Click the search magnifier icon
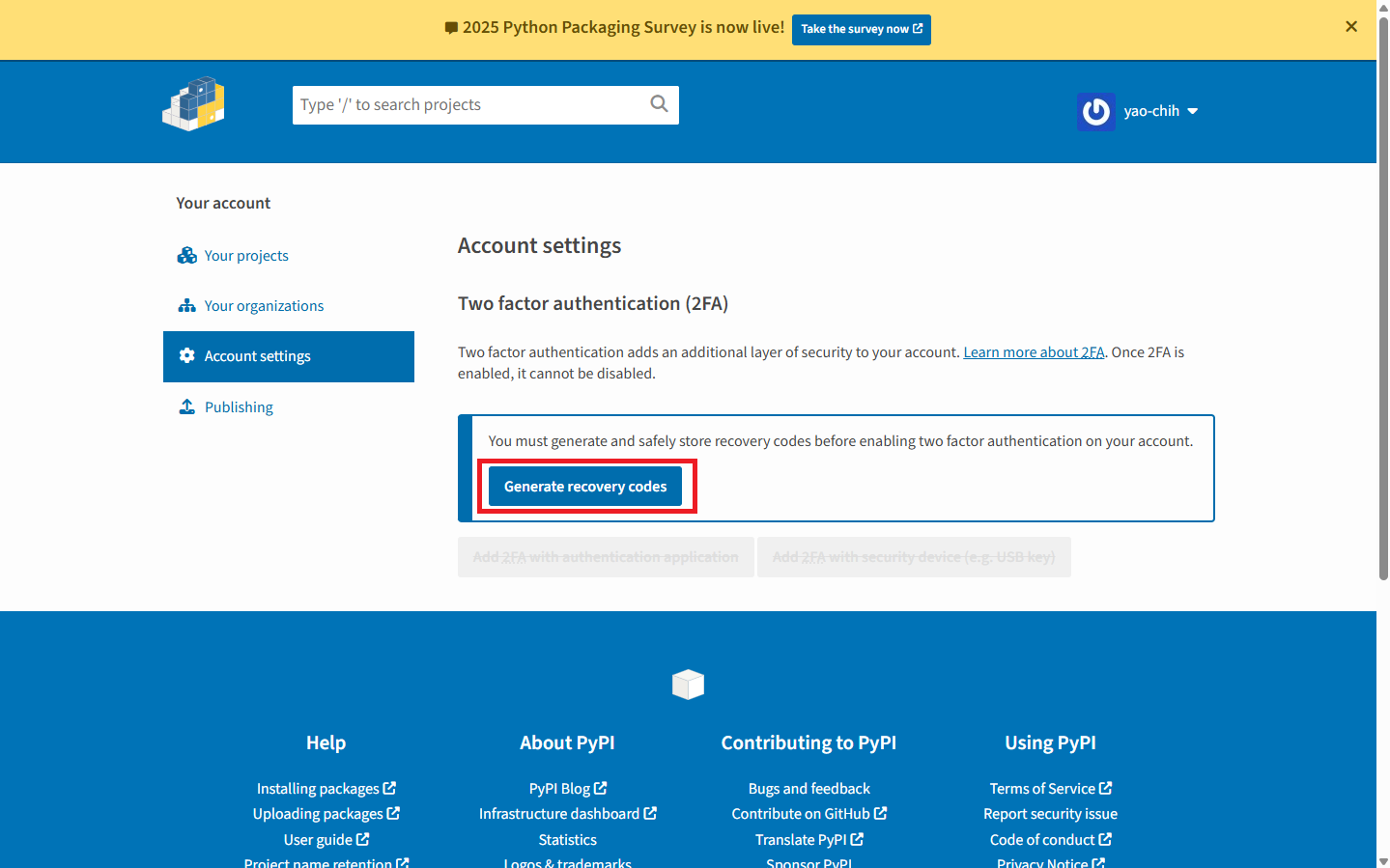Screen dimensions: 1390x868 click(659, 104)
